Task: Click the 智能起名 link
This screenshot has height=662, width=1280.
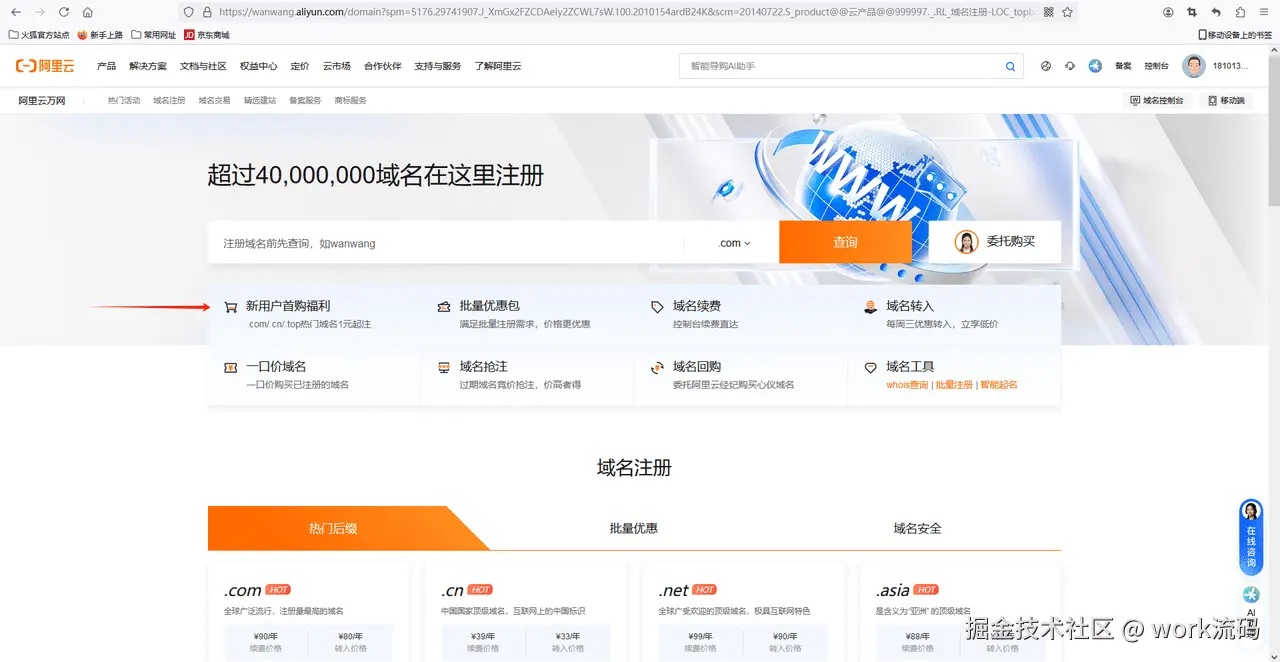Action: coord(998,385)
